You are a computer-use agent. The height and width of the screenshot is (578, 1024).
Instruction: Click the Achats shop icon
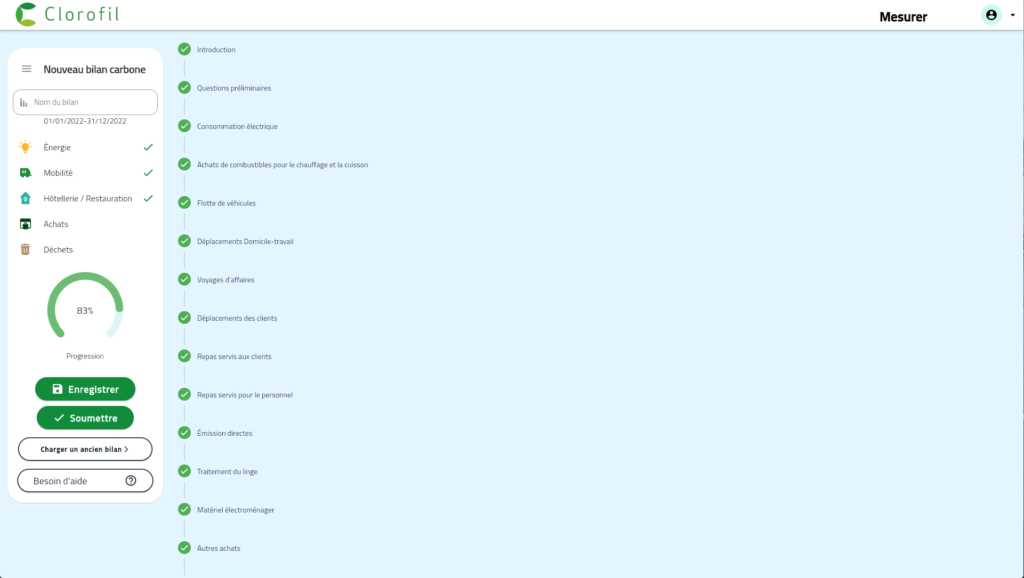click(25, 224)
